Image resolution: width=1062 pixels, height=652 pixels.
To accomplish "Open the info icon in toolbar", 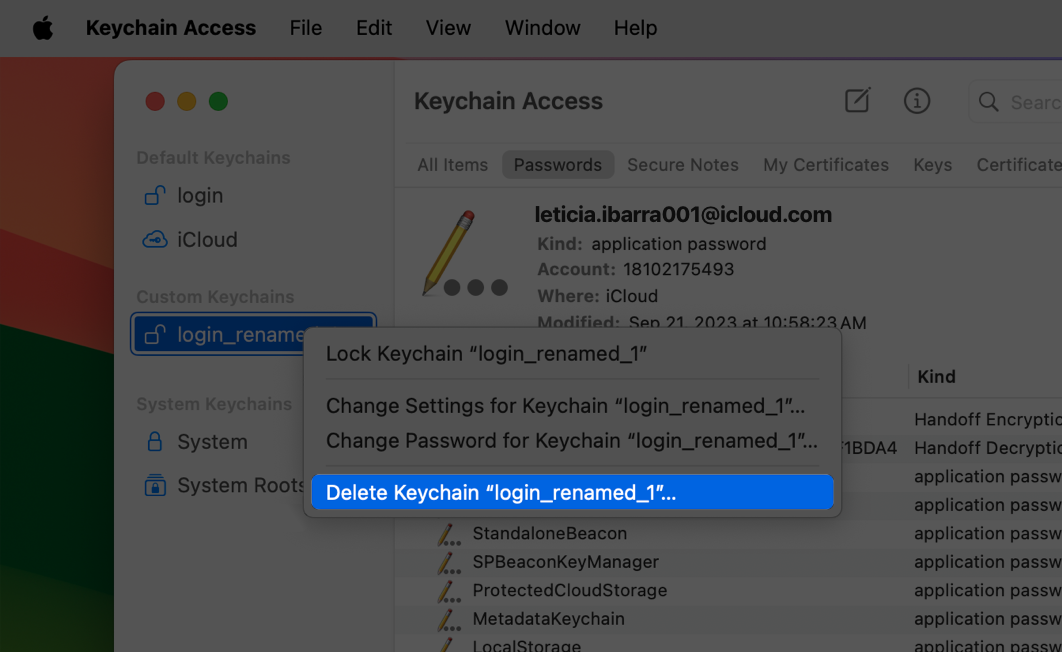I will coord(916,101).
